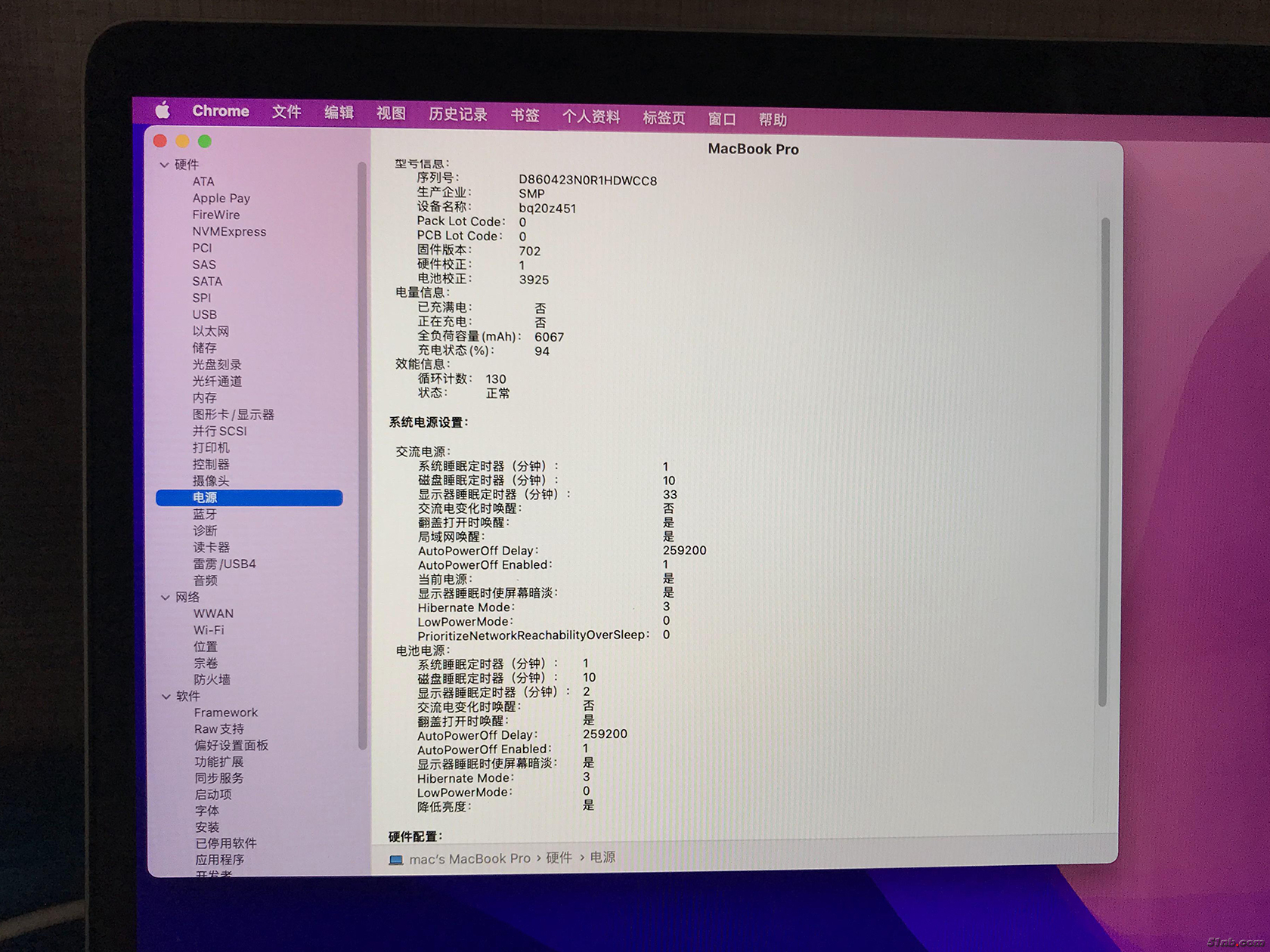Click the computer icon in path bar
The height and width of the screenshot is (952, 1270).
396,861
